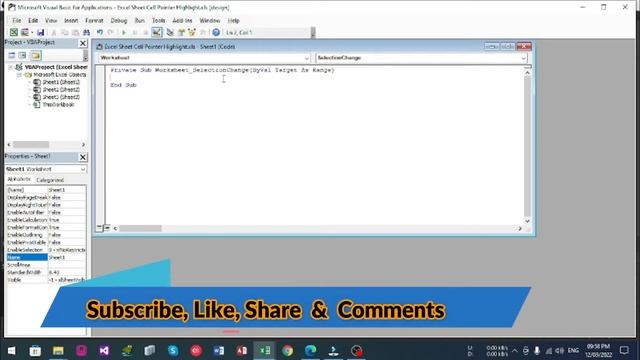Click the Paste toolbar icon
The width and height of the screenshot is (640, 360).
(x=76, y=32)
